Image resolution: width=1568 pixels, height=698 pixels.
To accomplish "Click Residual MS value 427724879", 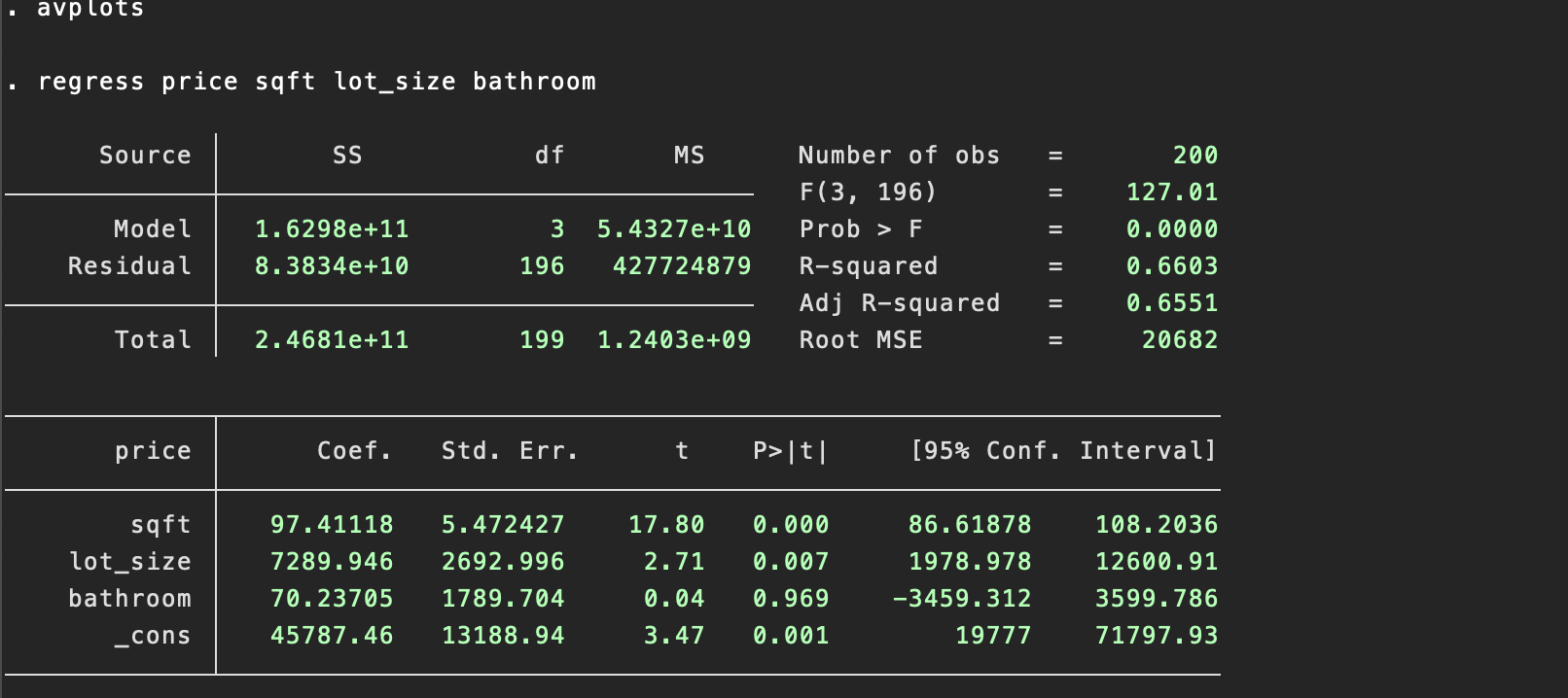I will pos(682,266).
